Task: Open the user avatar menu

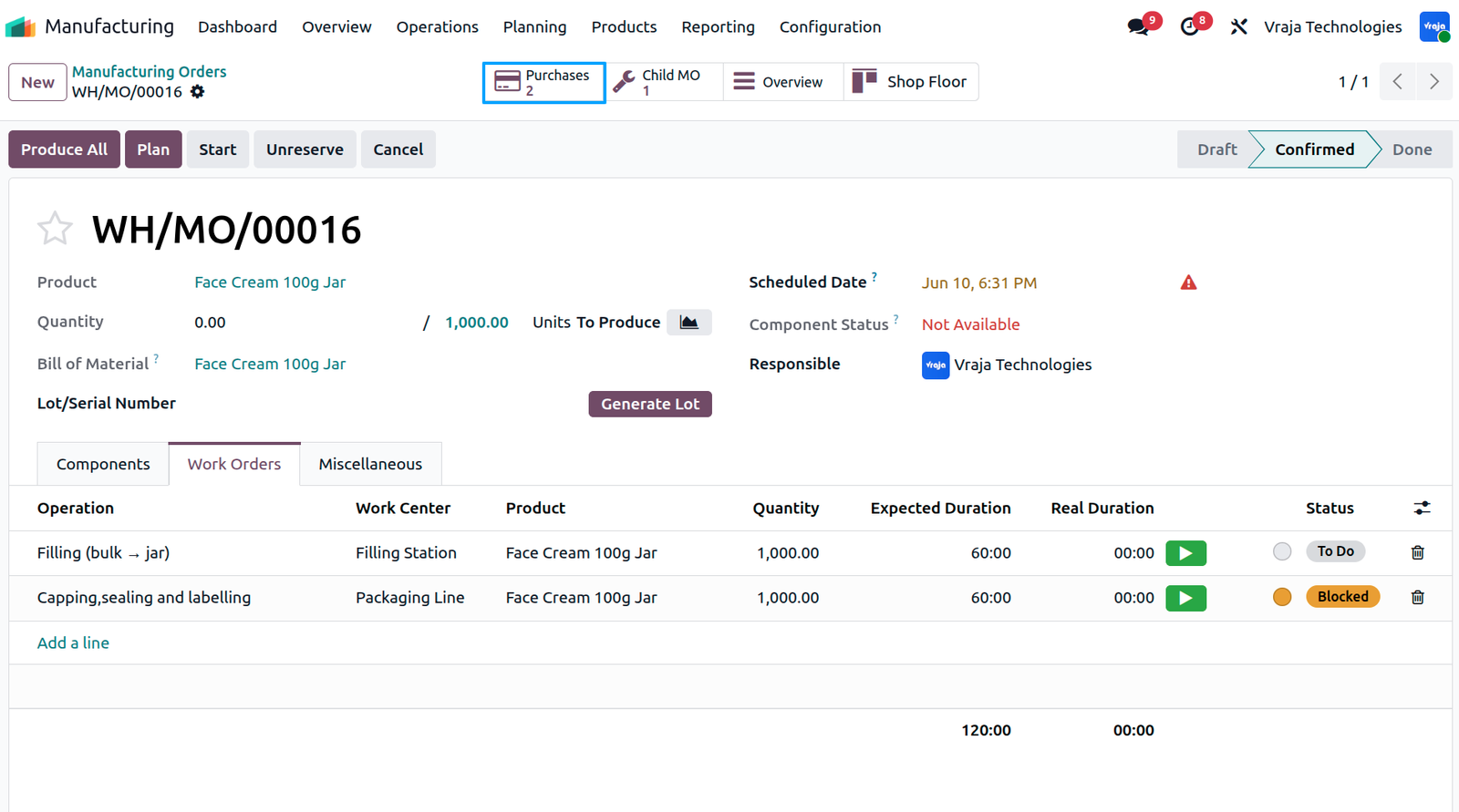Action: 1434,26
